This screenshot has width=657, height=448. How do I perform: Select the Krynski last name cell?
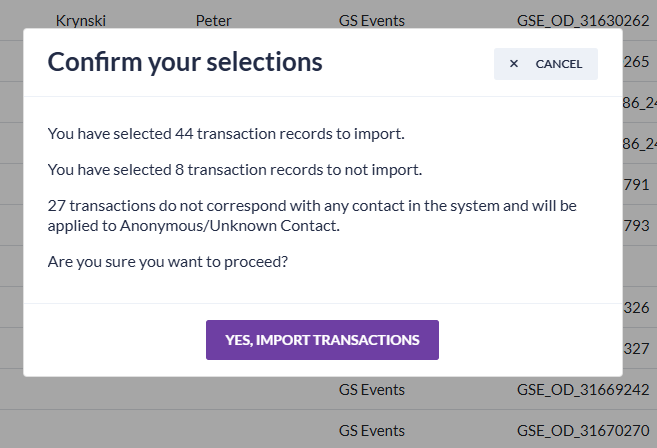(82, 19)
